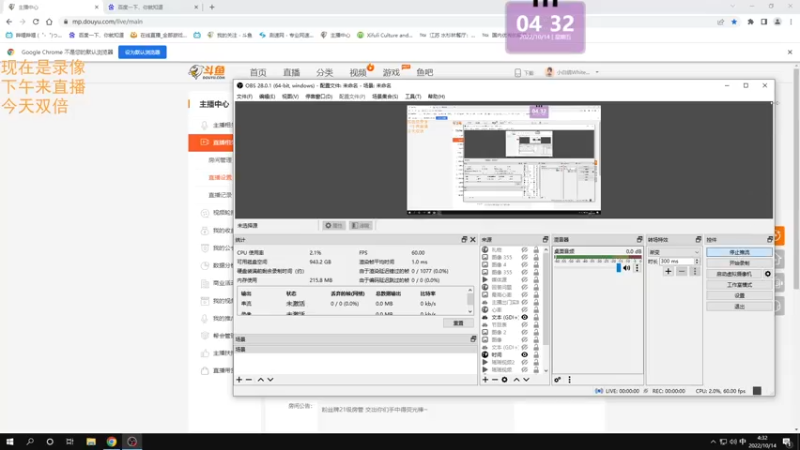This screenshot has height=450, width=800.
Task: Click blue set default browser button in Chrome
Action: coord(142,52)
